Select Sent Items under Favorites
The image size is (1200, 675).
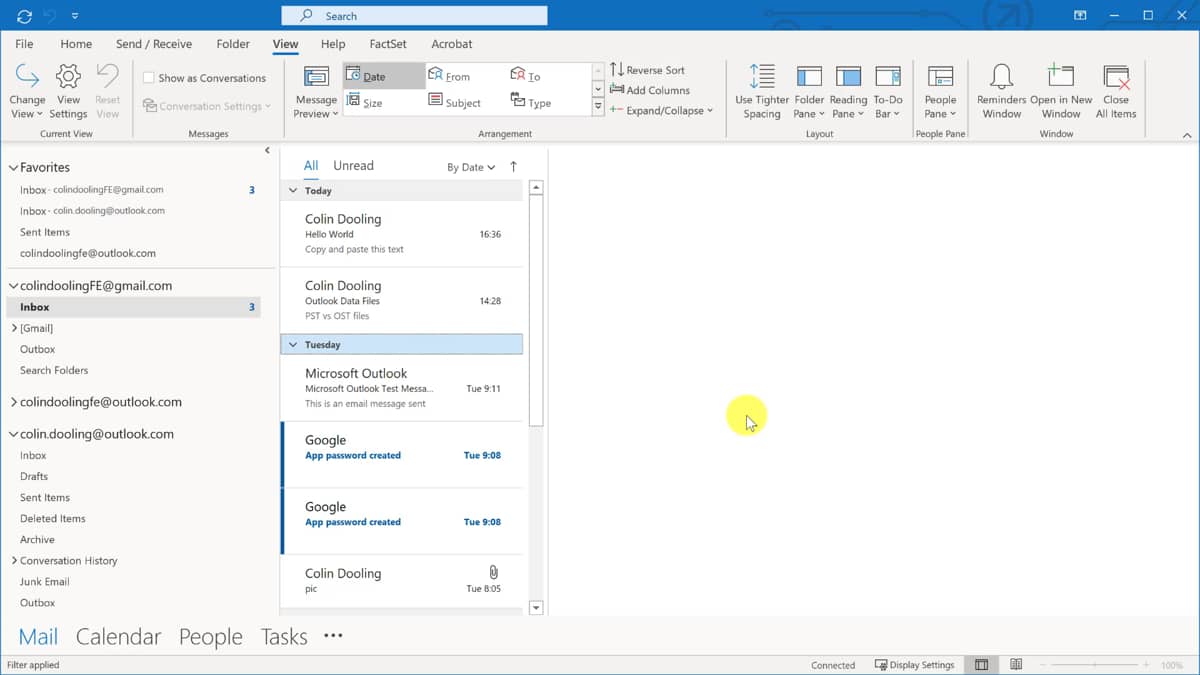[x=45, y=232]
